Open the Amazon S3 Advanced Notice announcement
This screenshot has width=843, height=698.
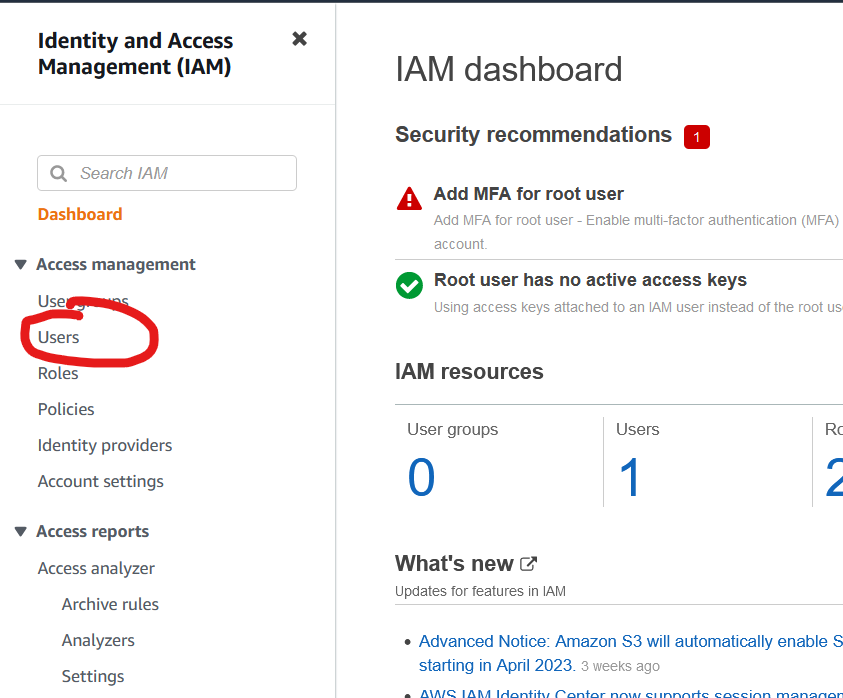[631, 653]
